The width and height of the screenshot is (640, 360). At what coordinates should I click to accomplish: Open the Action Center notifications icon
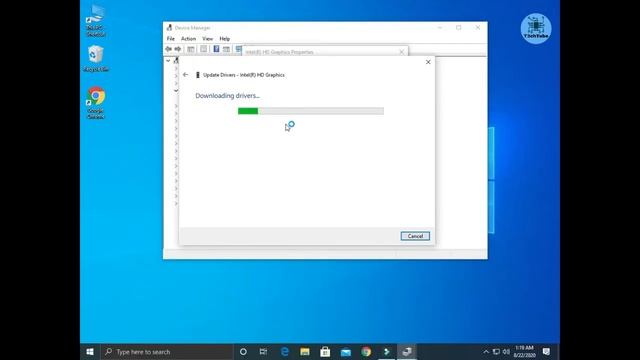coord(547,352)
